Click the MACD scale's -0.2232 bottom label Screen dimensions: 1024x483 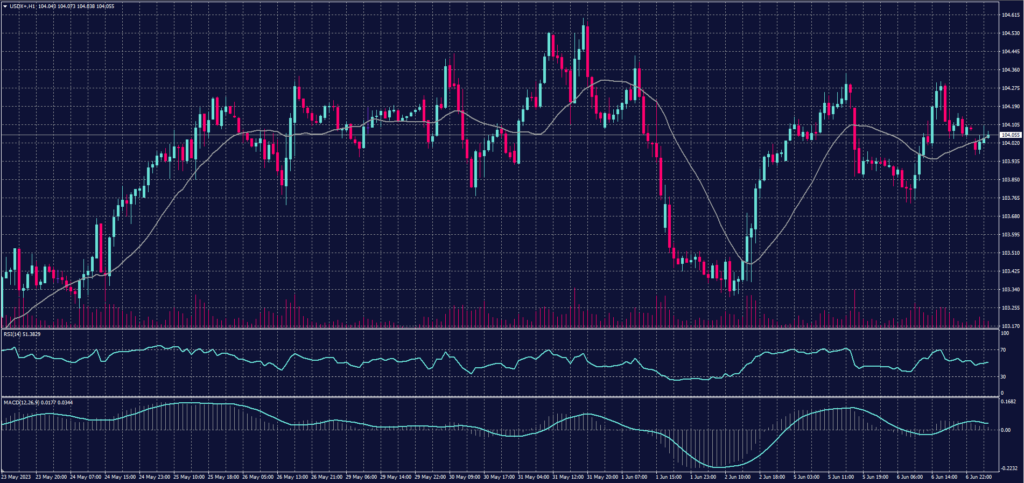[1010, 466]
